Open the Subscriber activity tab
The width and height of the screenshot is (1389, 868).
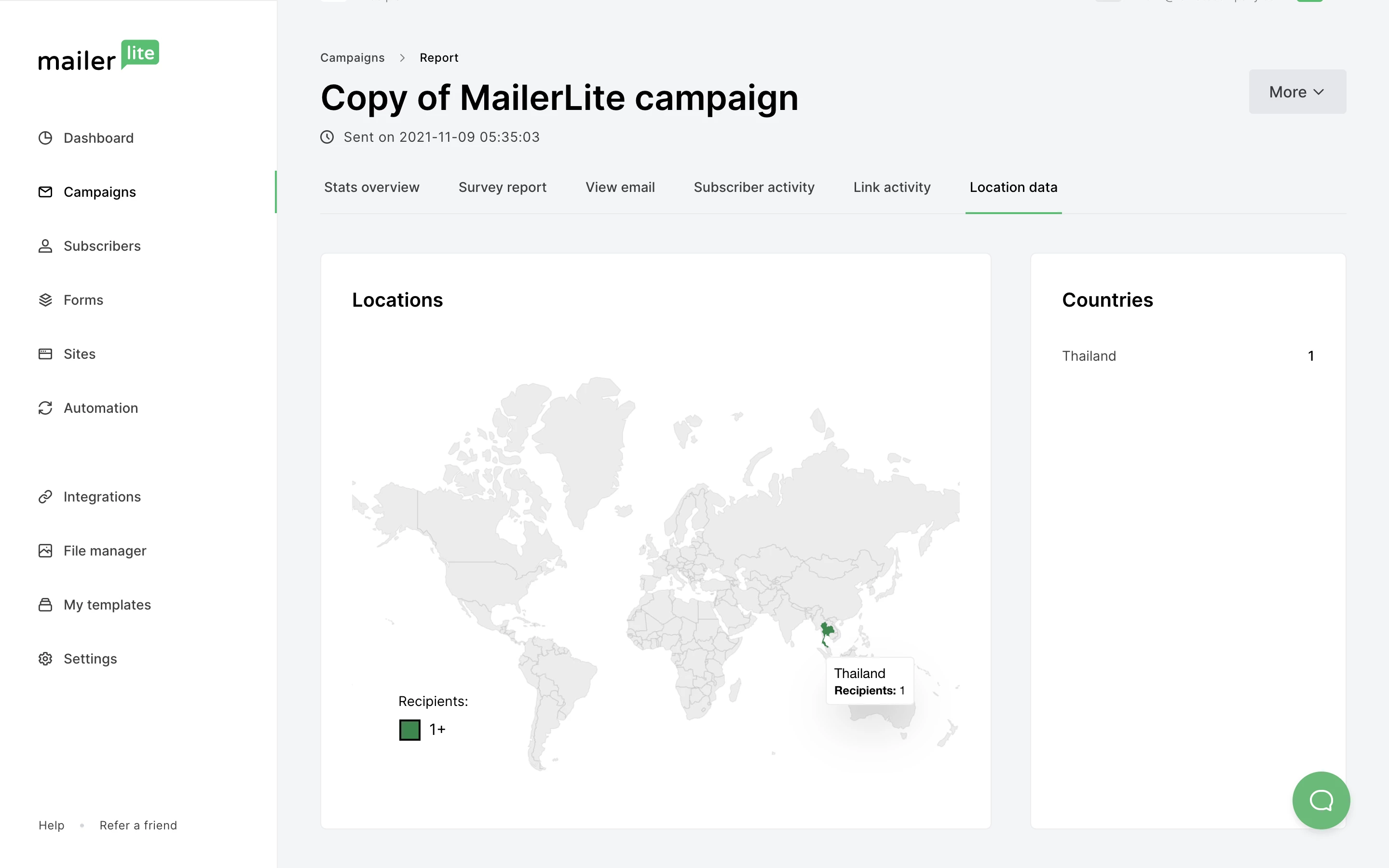click(754, 187)
